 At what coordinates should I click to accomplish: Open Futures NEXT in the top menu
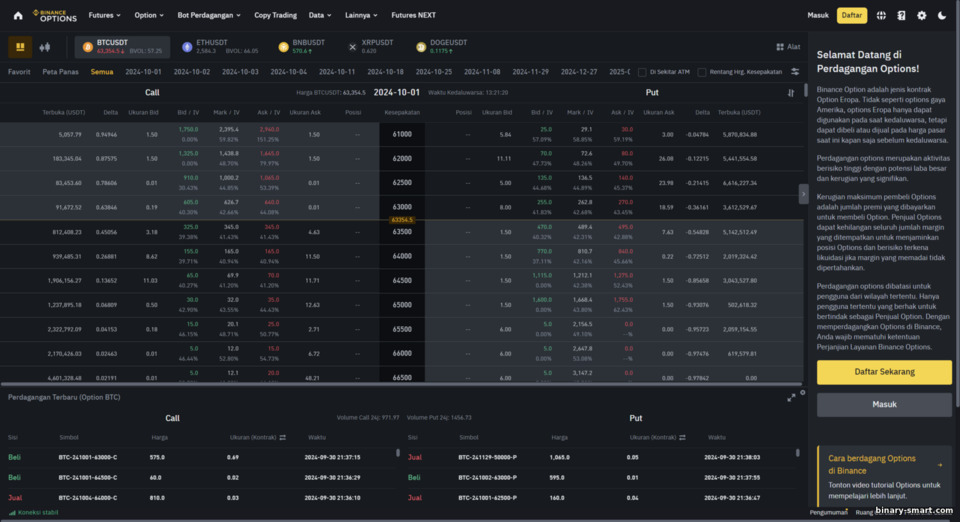[x=413, y=15]
